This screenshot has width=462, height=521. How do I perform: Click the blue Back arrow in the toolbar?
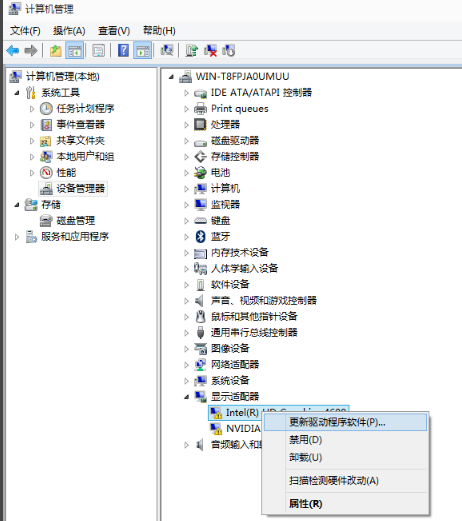coord(13,51)
